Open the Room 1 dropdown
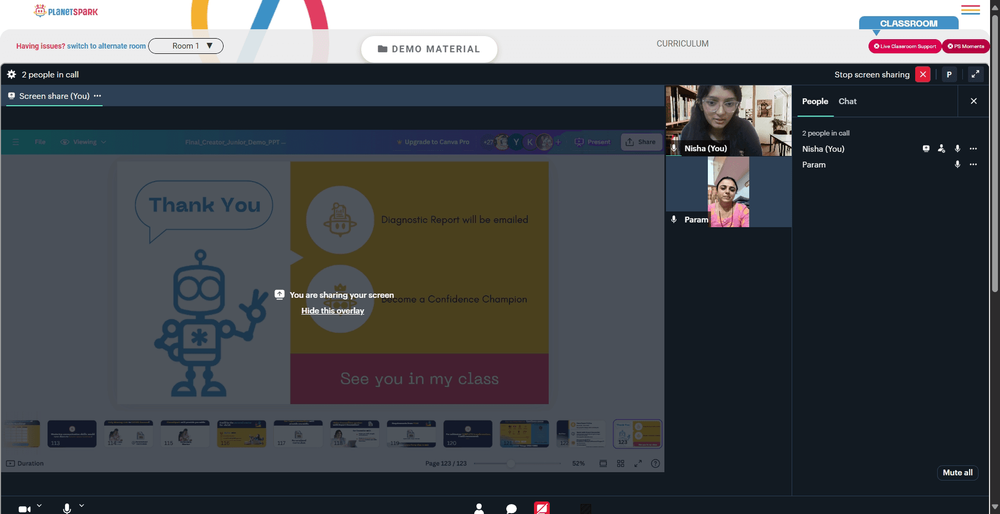This screenshot has height=514, width=1000. (x=186, y=46)
